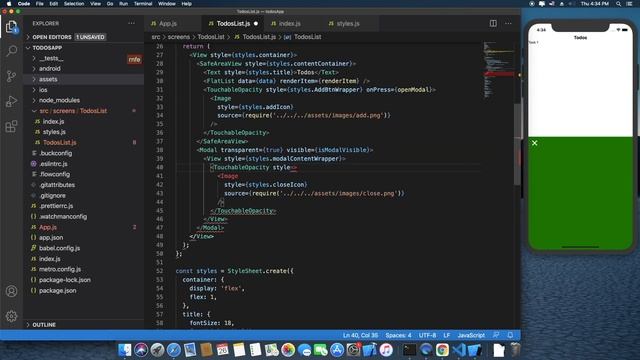Open App Store from the Dock

tap(337, 350)
